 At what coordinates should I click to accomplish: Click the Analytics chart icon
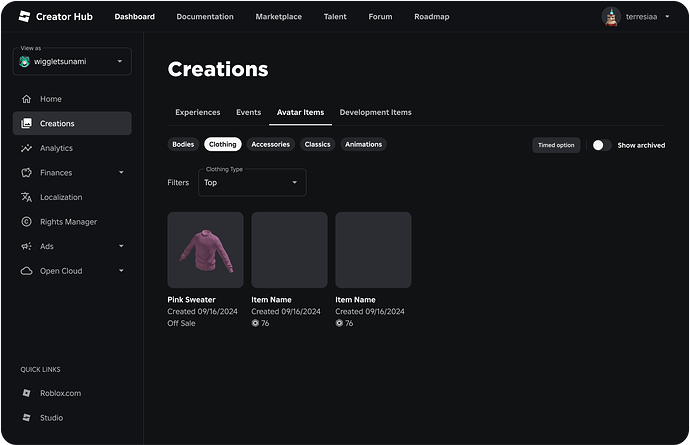(x=26, y=148)
